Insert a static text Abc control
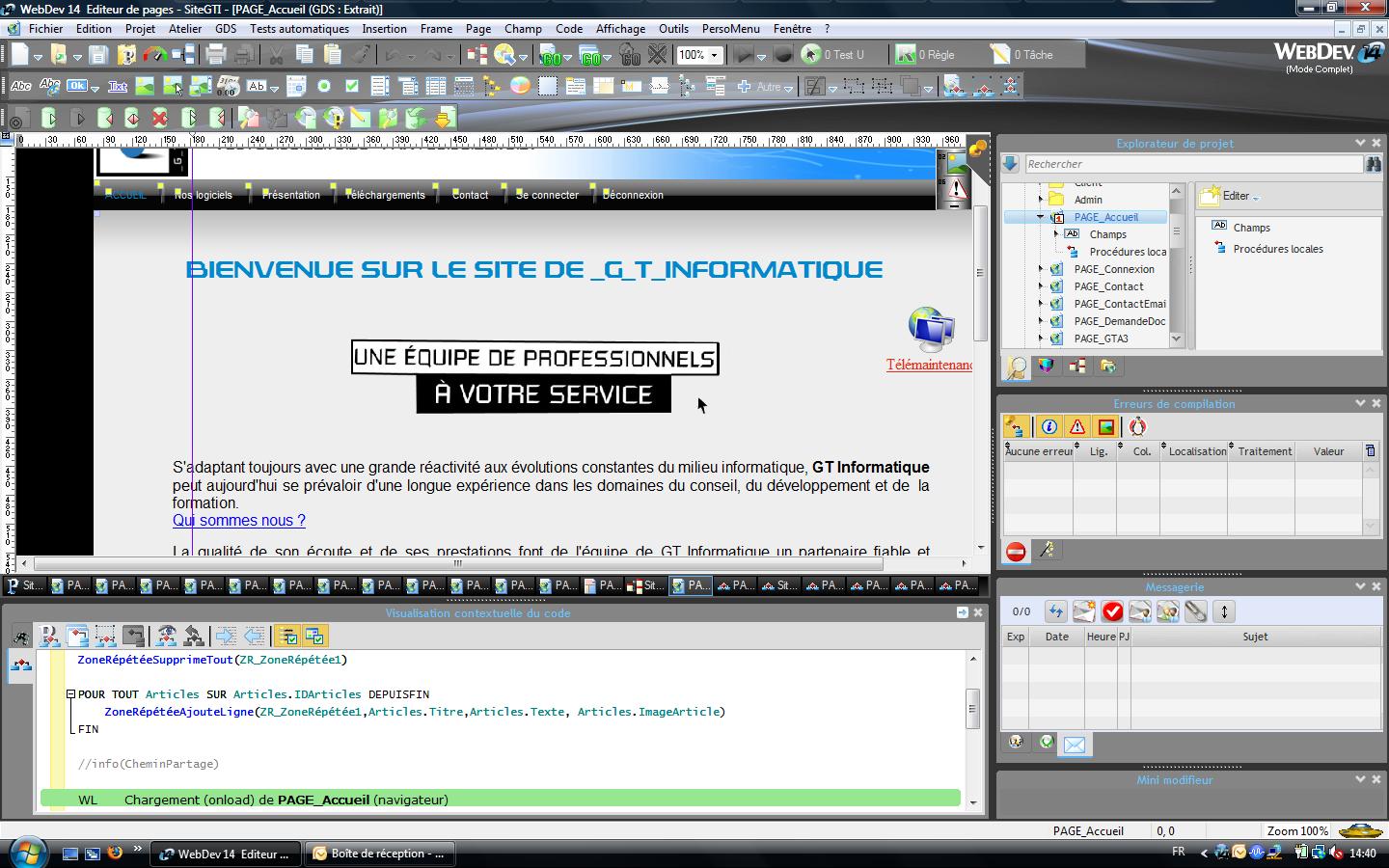 [x=21, y=87]
